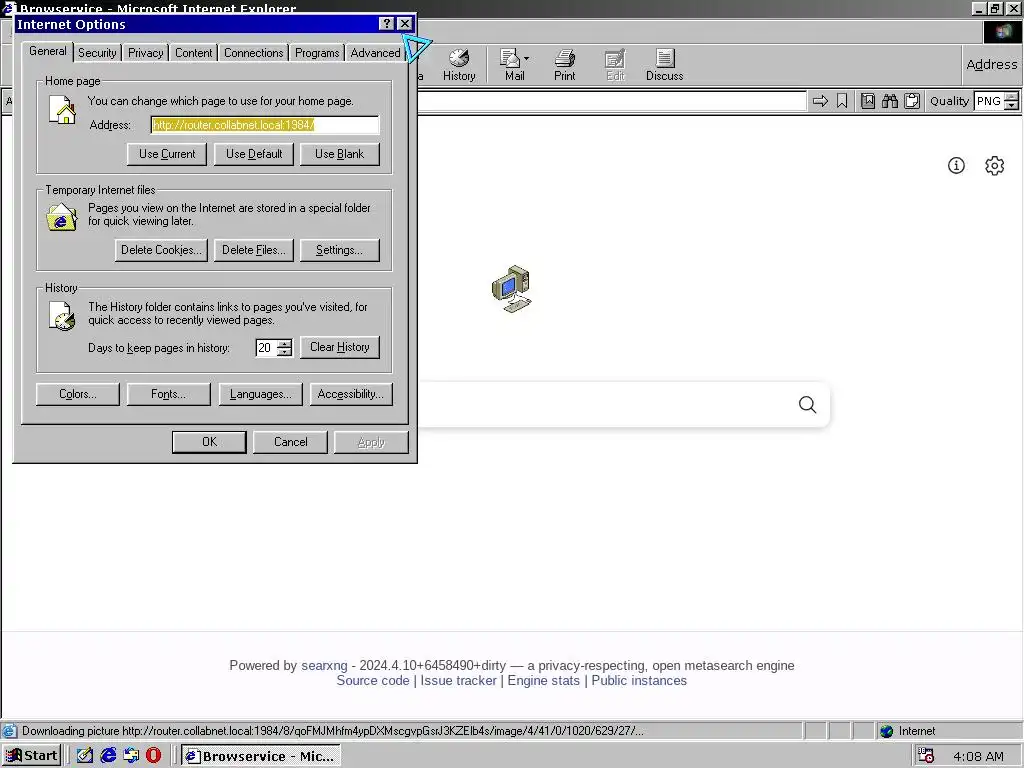This screenshot has height=768, width=1024.
Task: Select the General tab
Action: point(48,51)
